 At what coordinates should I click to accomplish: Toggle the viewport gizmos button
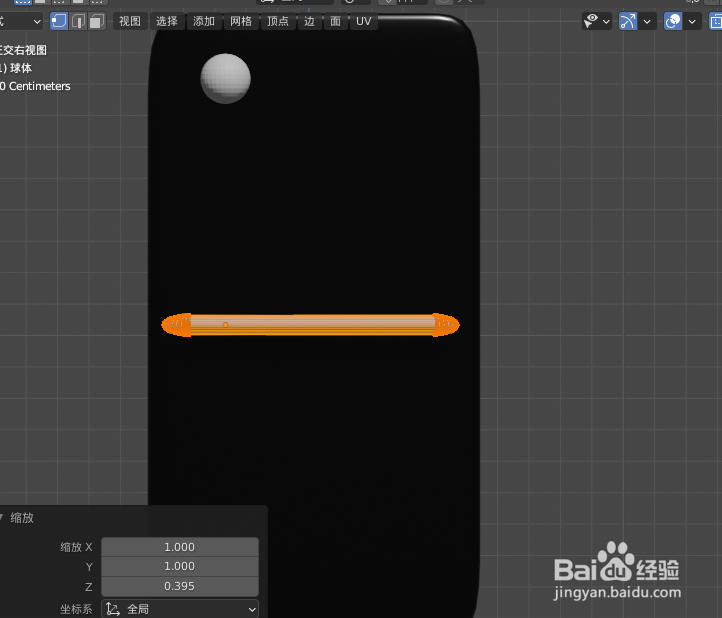point(628,21)
